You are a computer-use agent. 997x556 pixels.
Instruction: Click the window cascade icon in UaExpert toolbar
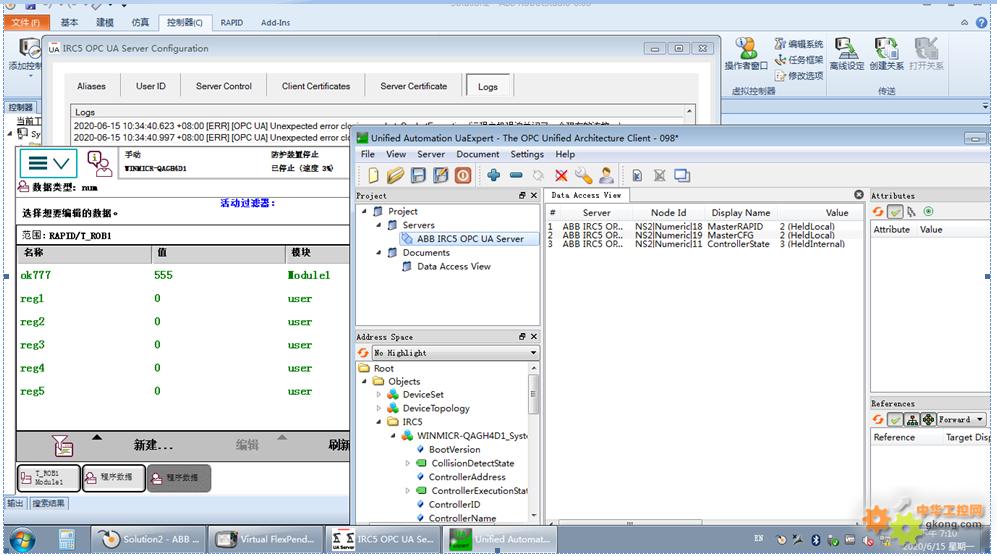[682, 176]
